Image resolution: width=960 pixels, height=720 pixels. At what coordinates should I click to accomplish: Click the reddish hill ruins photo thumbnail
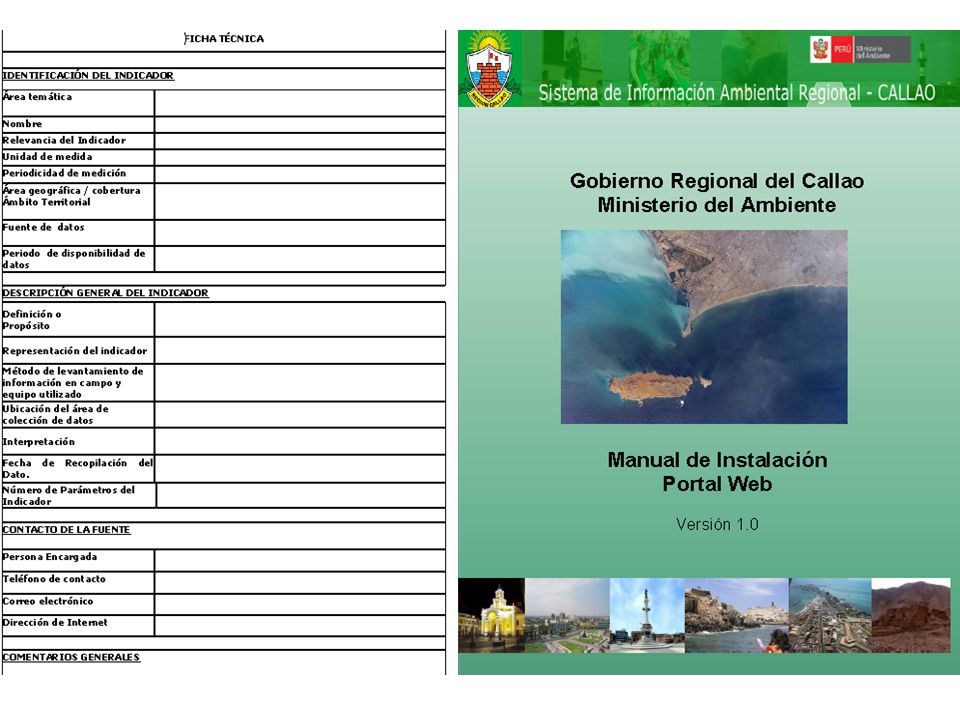(911, 615)
